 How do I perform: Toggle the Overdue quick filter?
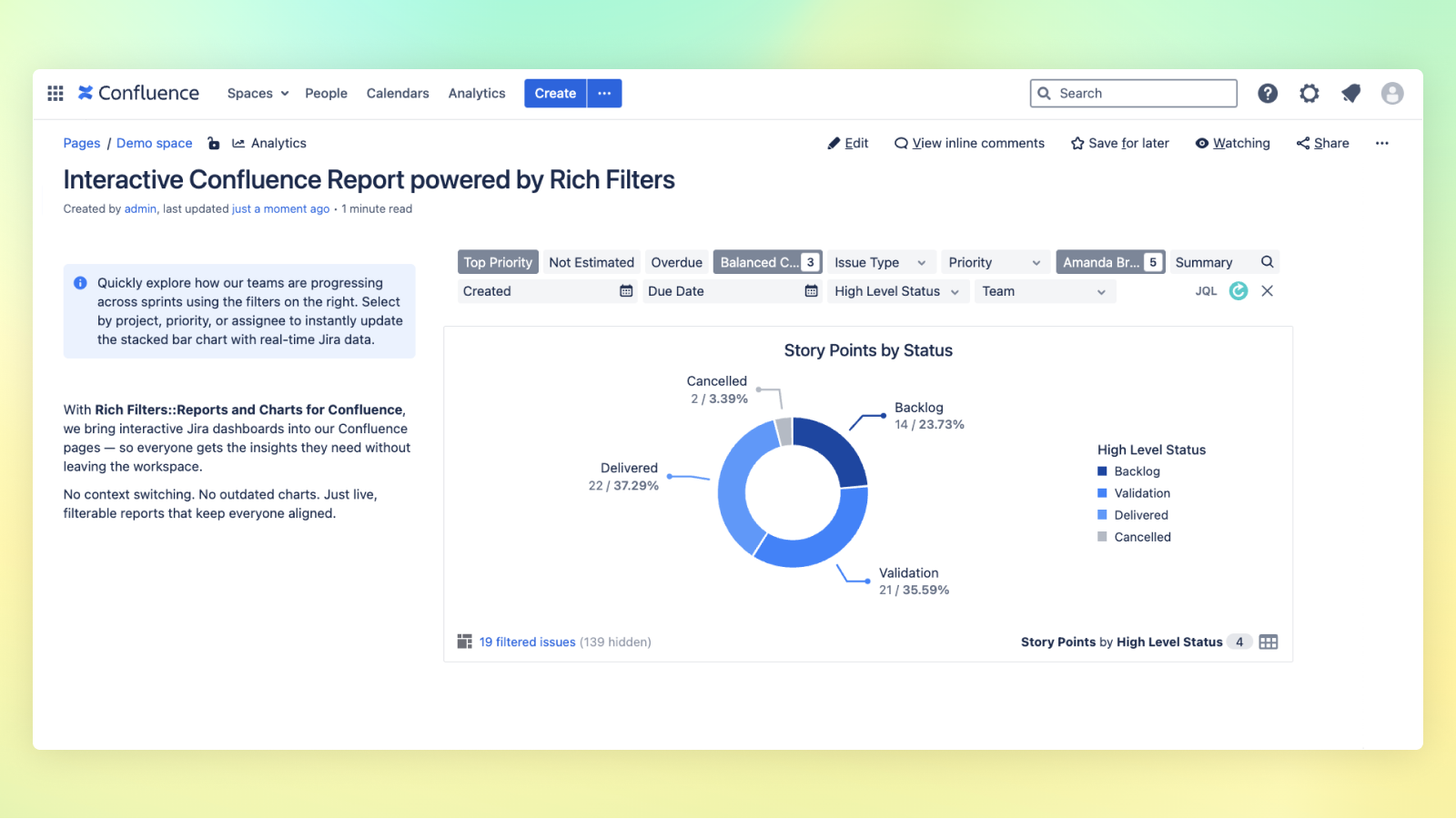(x=677, y=262)
